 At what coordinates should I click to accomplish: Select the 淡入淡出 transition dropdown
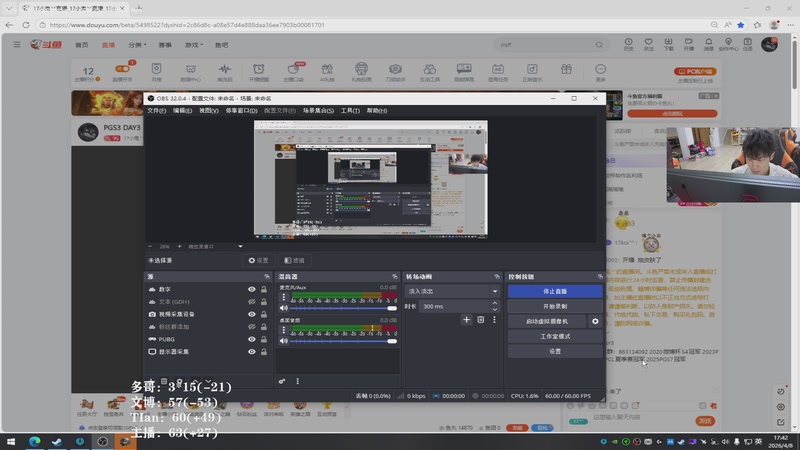tap(452, 291)
